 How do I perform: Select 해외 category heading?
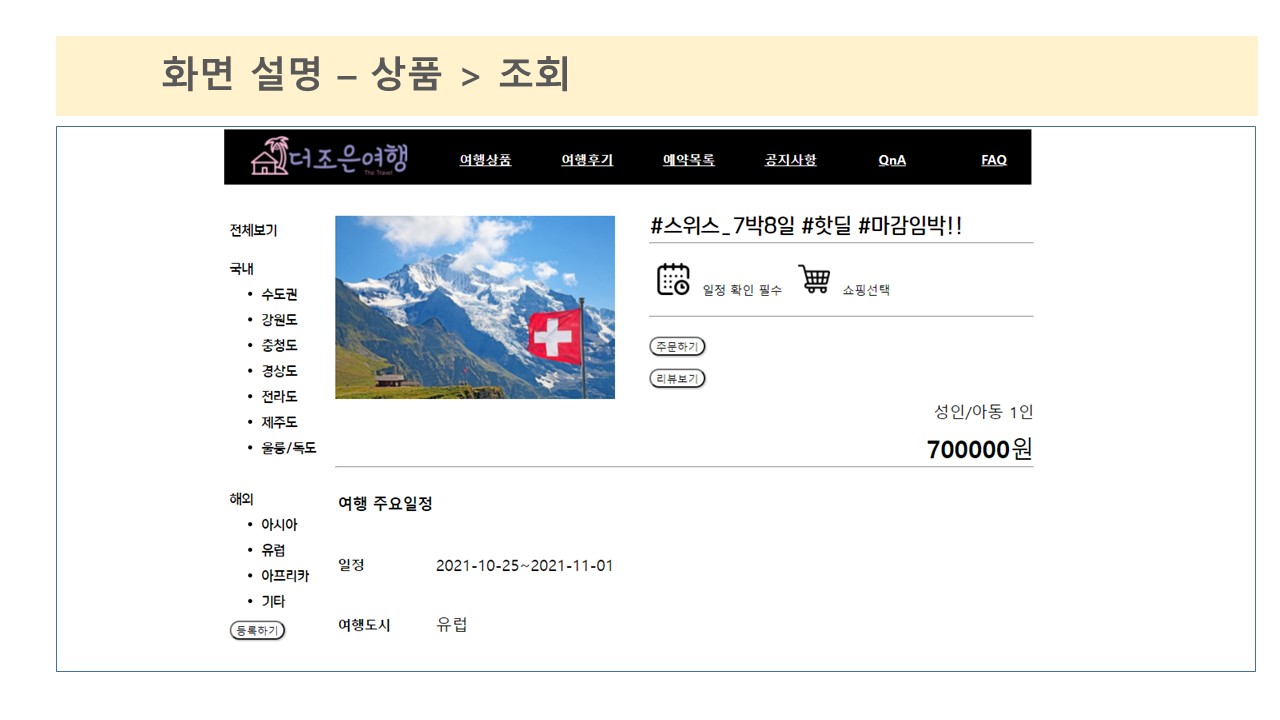click(241, 499)
